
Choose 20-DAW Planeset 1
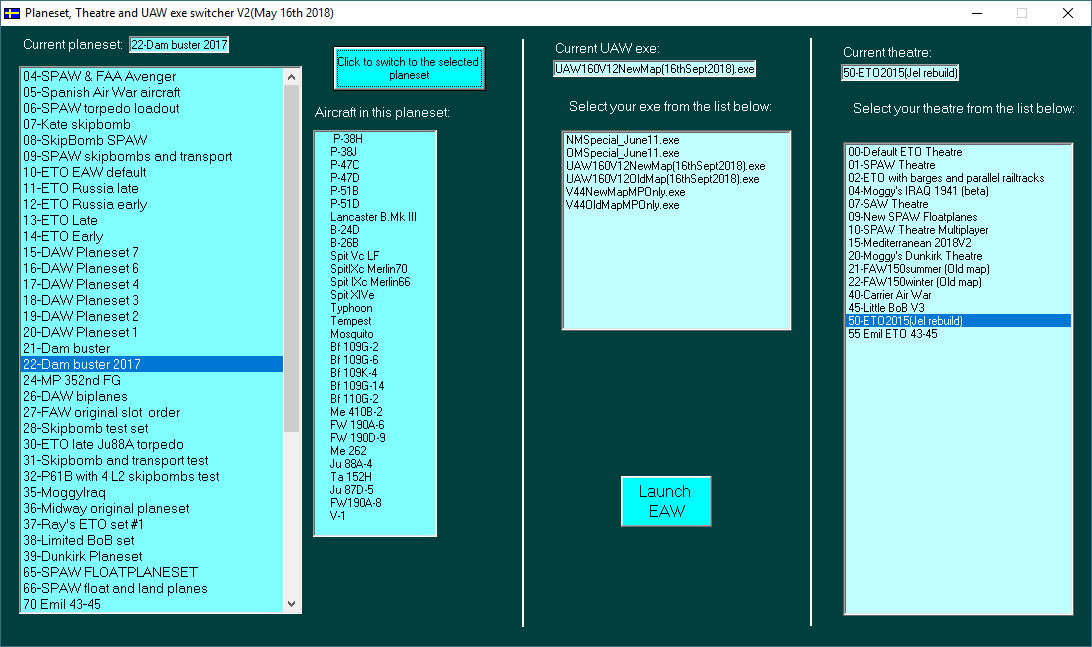[x=152, y=332]
